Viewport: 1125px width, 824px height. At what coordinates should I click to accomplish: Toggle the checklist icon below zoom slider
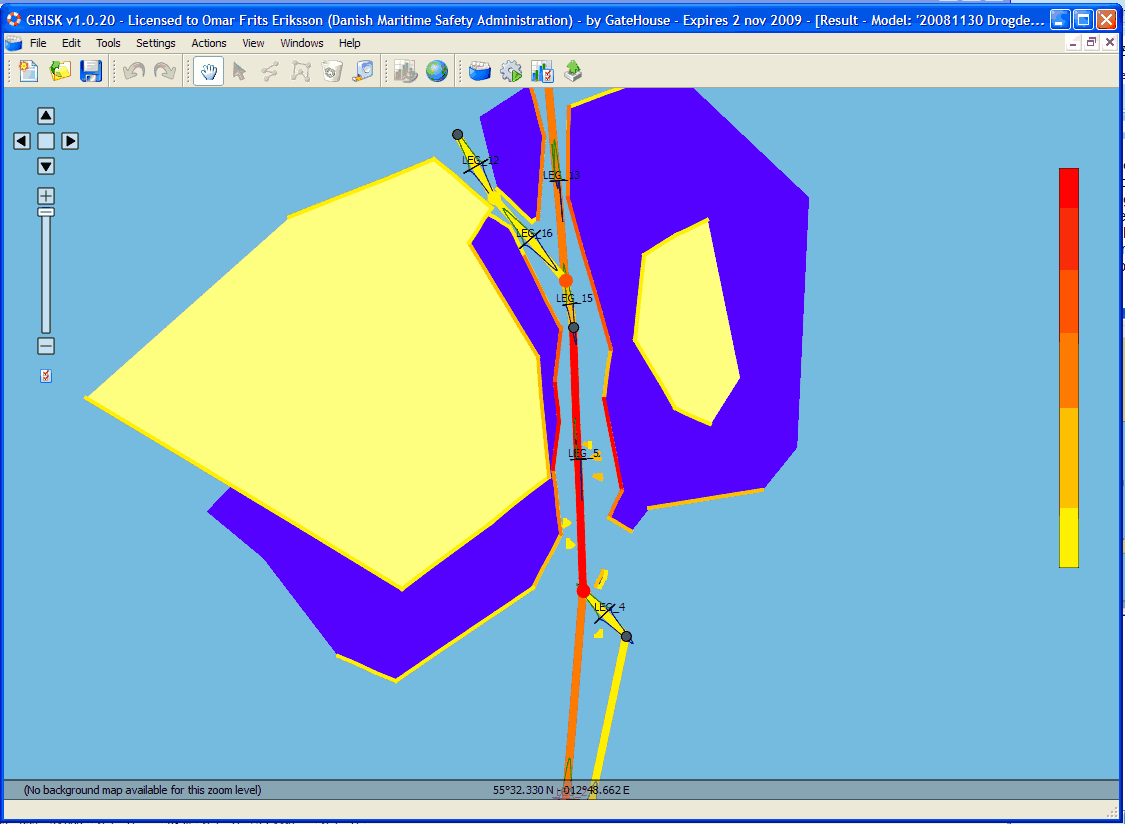tap(46, 376)
